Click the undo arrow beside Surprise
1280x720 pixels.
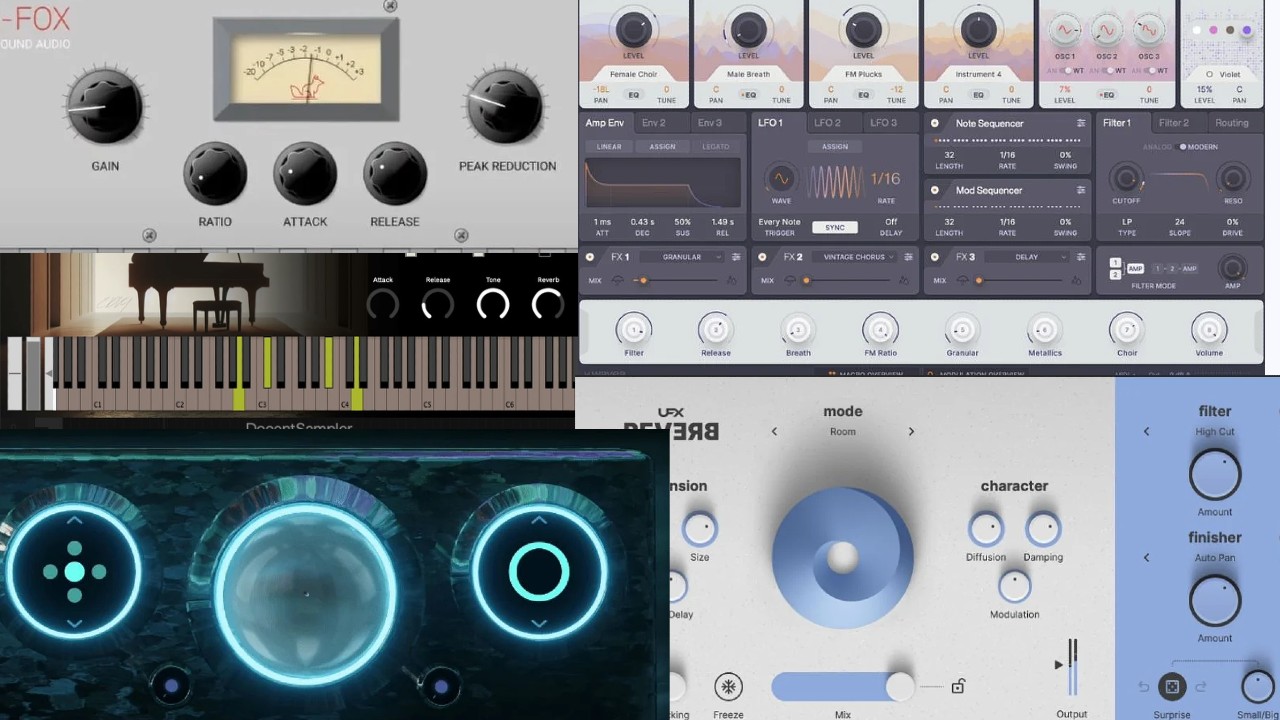1144,687
